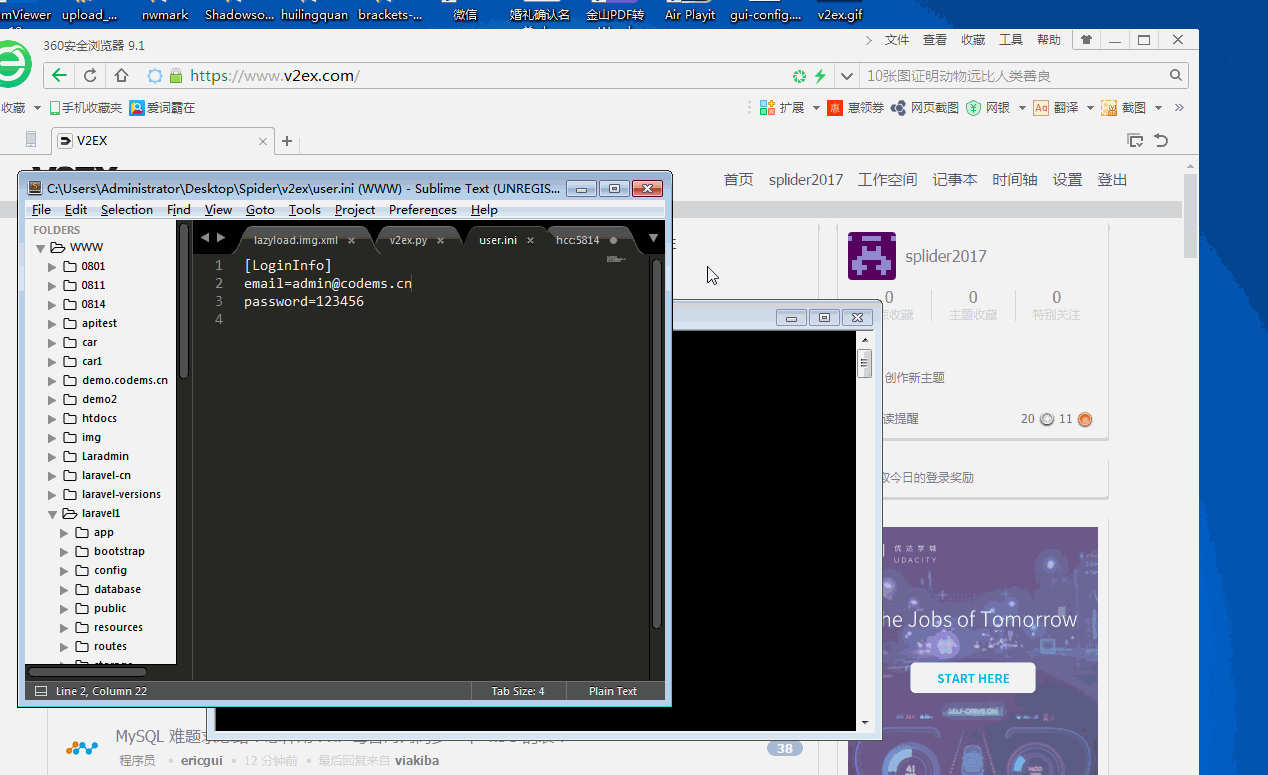Click the browser search input box
Screen dimensions: 1268x775
(x=1013, y=76)
